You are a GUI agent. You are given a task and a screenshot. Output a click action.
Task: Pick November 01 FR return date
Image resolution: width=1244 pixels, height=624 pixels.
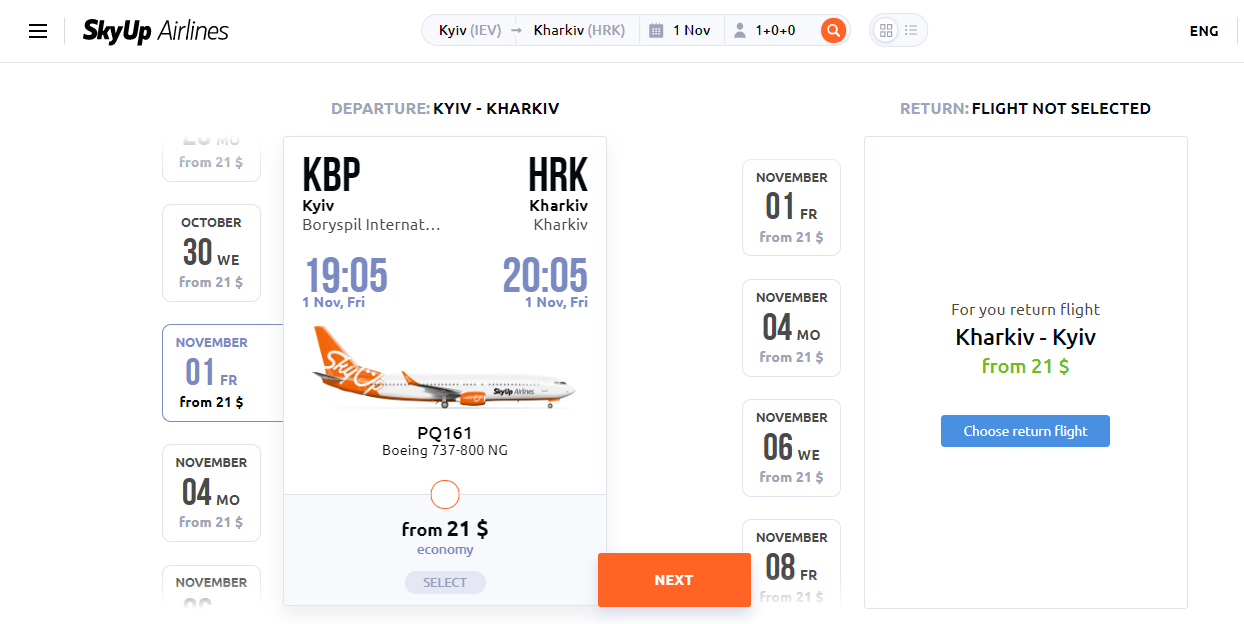791,208
